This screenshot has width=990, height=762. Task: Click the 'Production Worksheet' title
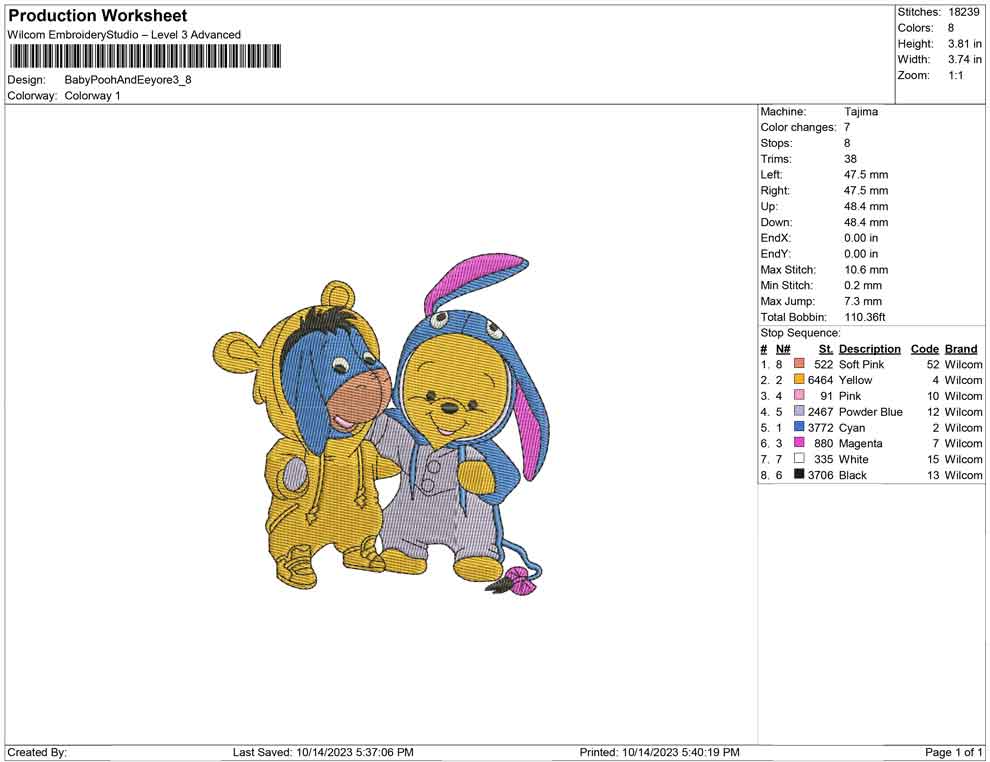98,16
